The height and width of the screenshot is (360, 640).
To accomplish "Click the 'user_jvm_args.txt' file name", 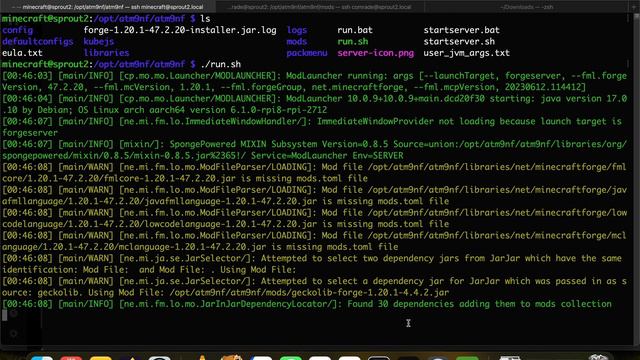I will [467, 53].
